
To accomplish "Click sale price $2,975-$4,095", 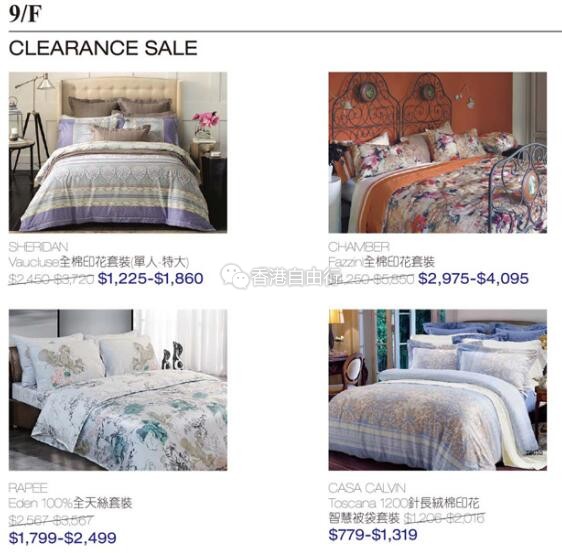I will coord(473,278).
